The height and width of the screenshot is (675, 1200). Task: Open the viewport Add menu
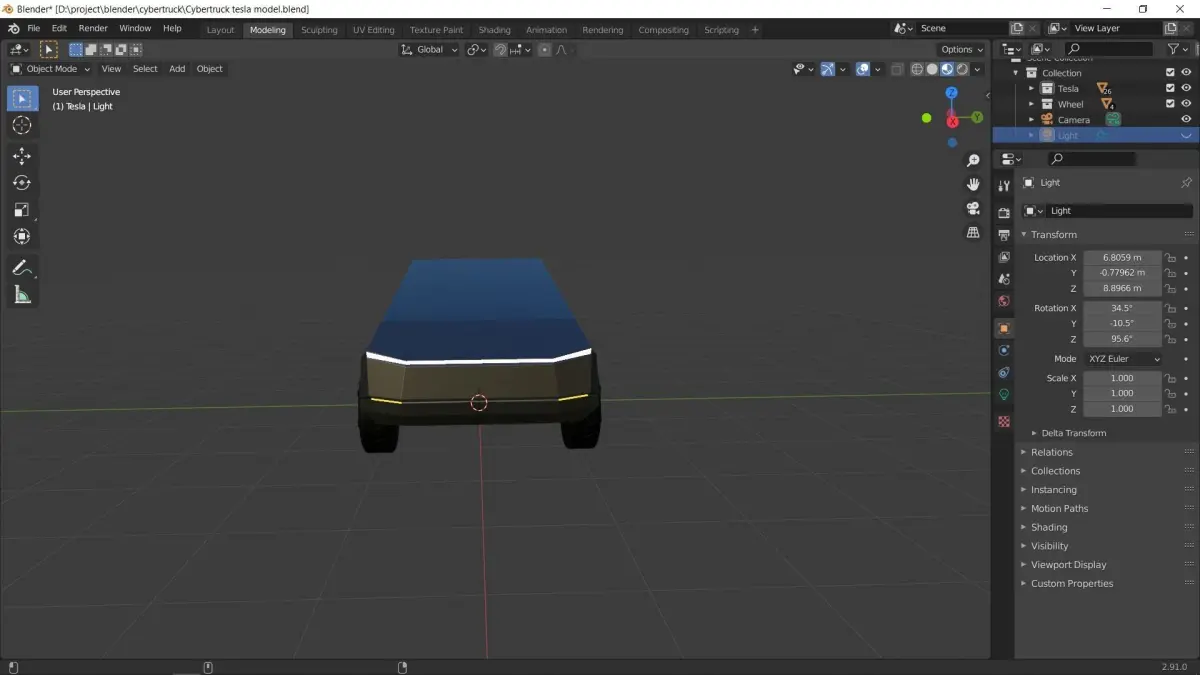tap(177, 69)
